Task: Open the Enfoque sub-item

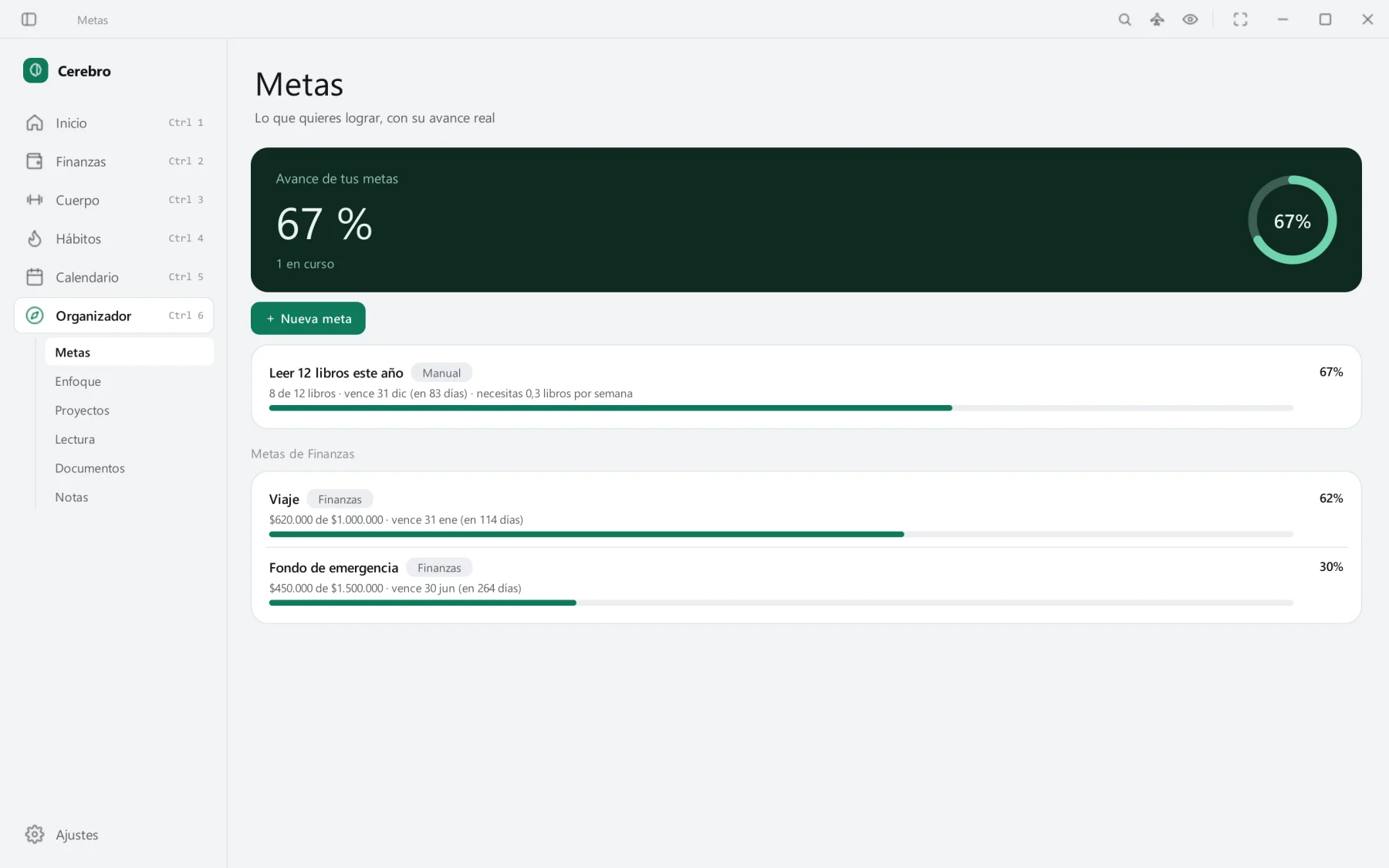Action: [129, 381]
